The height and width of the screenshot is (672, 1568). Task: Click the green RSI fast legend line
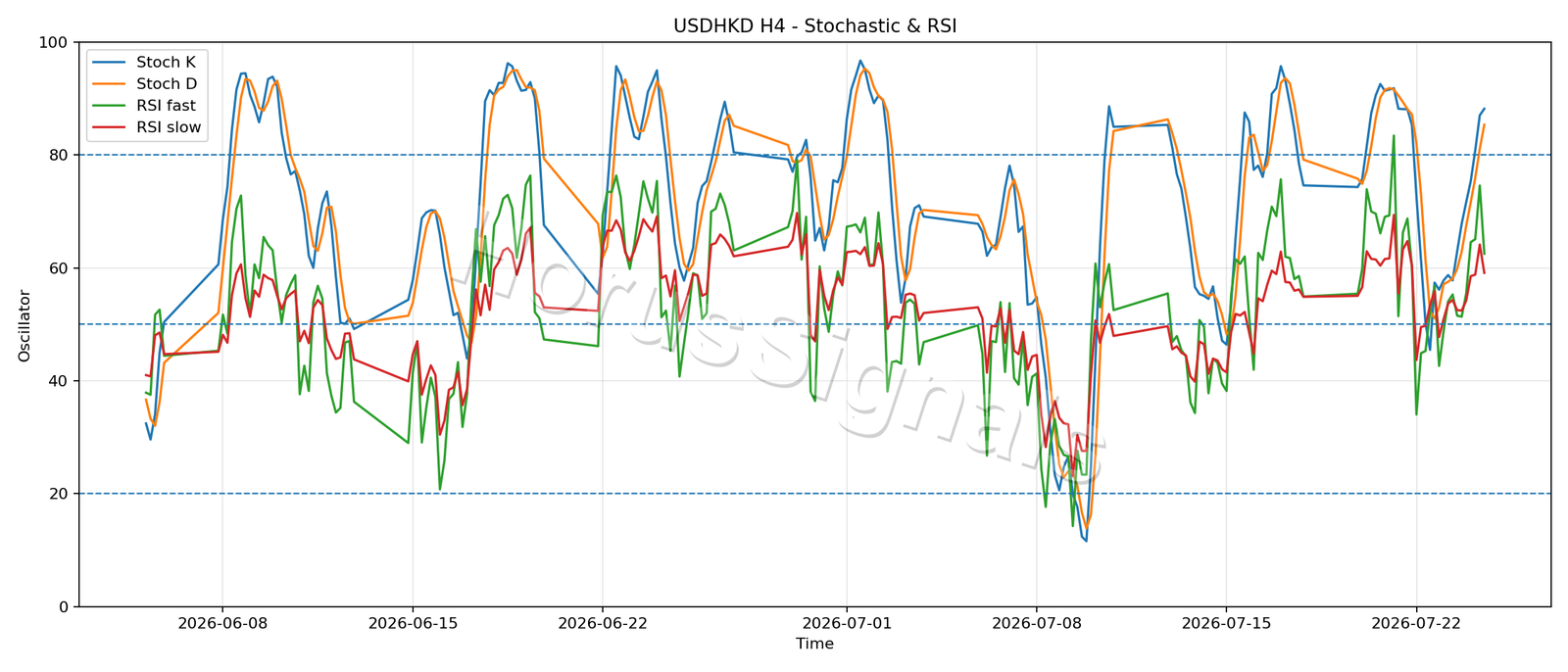[109, 106]
